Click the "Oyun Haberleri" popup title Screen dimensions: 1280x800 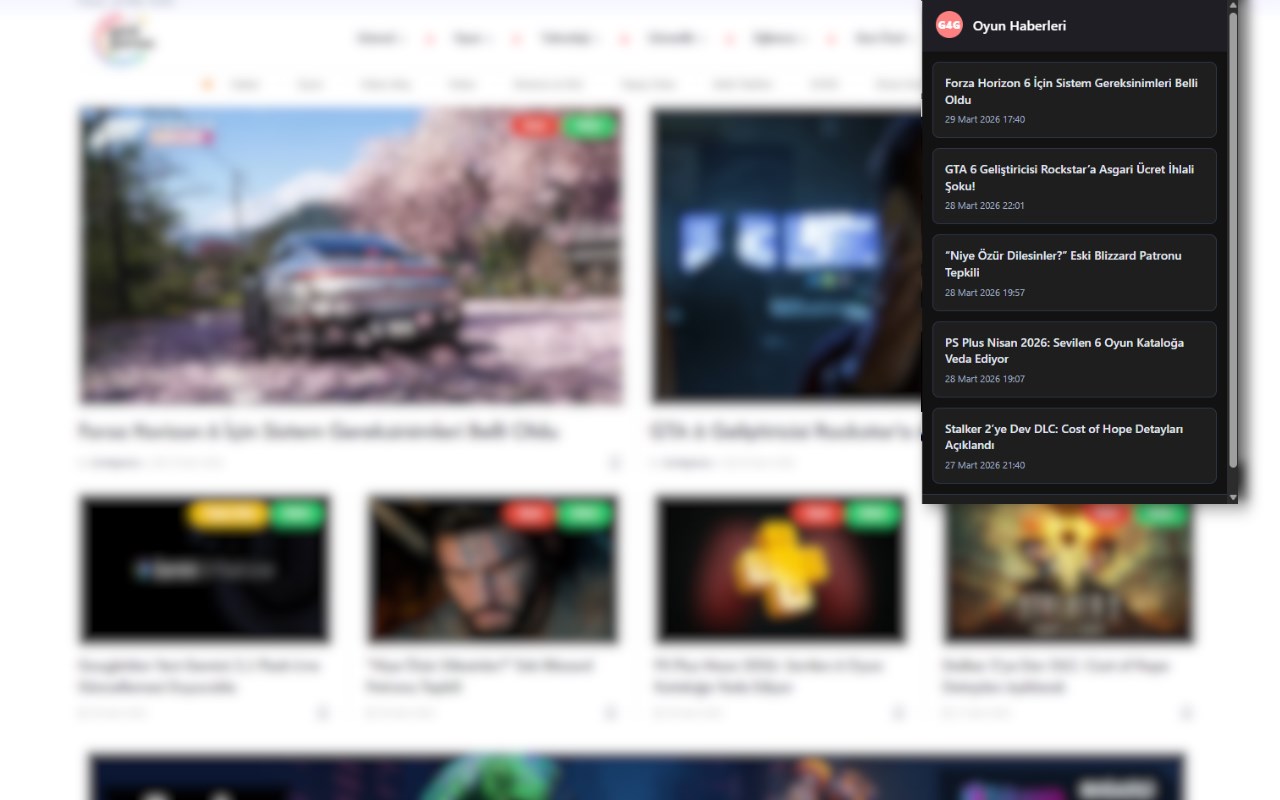coord(1019,26)
